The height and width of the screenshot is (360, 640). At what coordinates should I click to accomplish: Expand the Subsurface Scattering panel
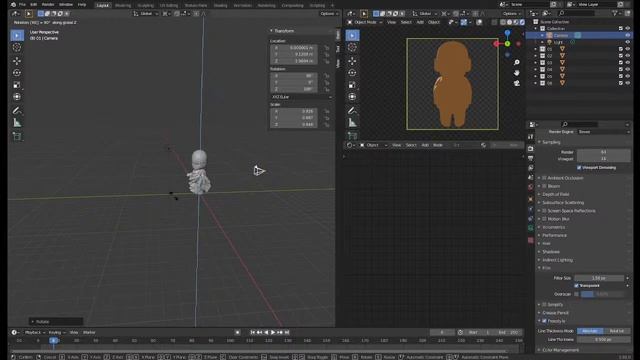tap(563, 202)
